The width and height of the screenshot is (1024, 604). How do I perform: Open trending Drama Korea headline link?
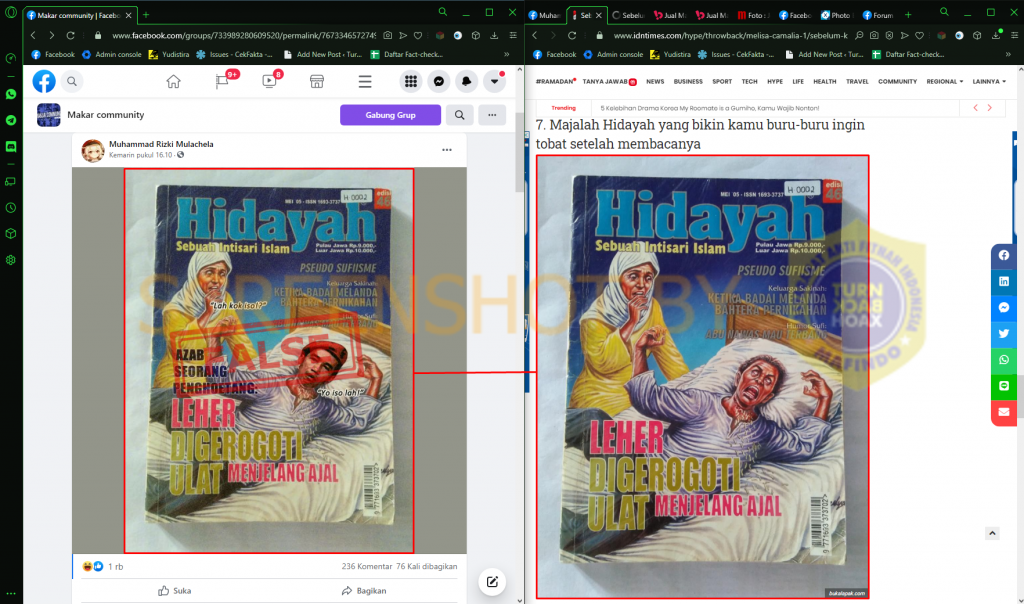coord(709,108)
